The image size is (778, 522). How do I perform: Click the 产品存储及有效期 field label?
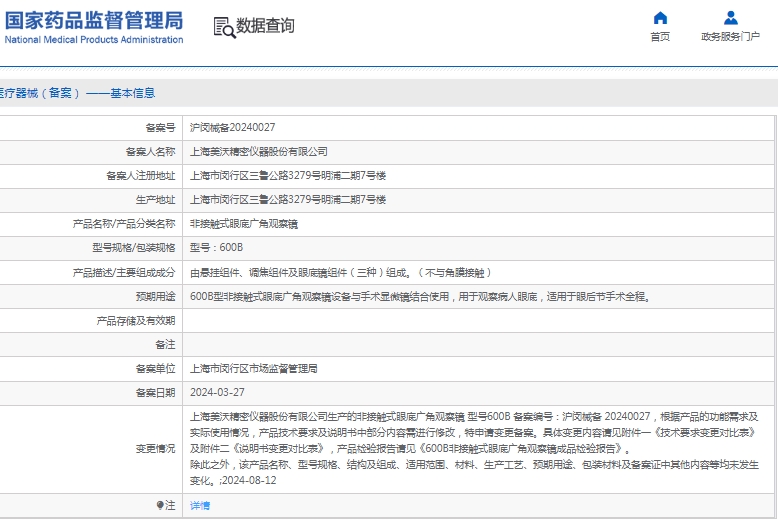(136, 321)
